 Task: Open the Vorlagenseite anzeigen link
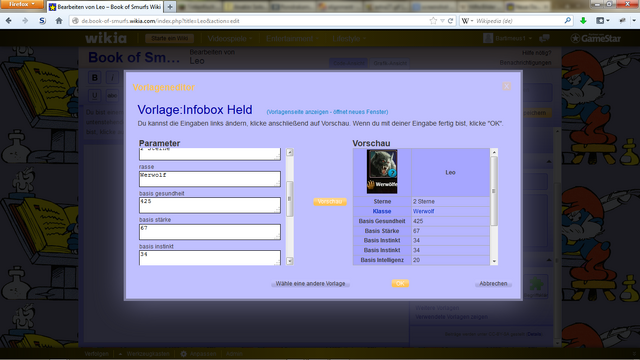click(x=327, y=112)
